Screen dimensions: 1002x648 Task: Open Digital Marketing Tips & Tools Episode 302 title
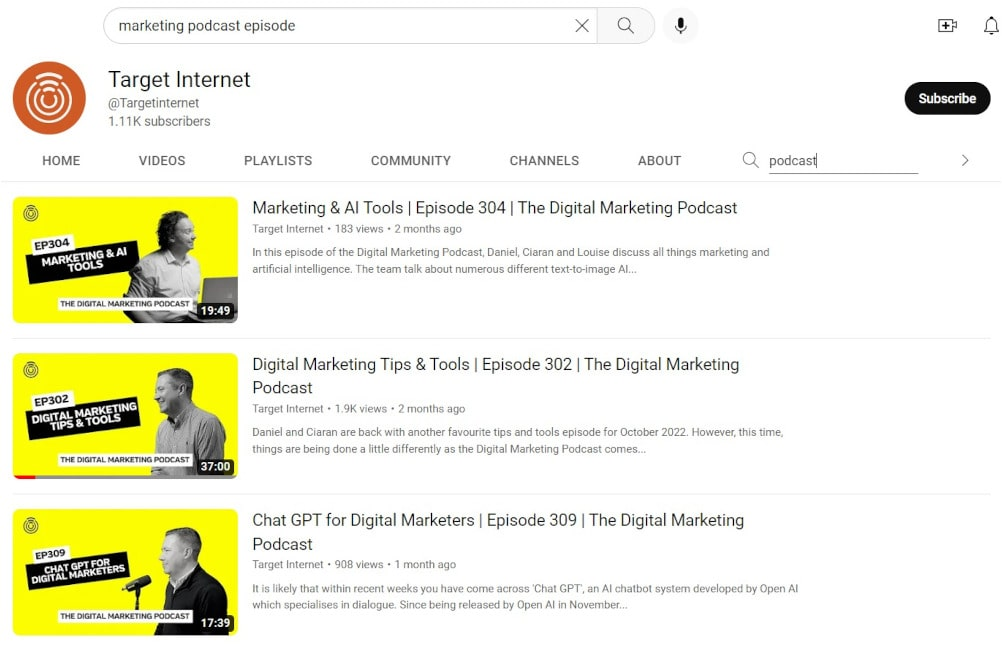[x=495, y=376]
